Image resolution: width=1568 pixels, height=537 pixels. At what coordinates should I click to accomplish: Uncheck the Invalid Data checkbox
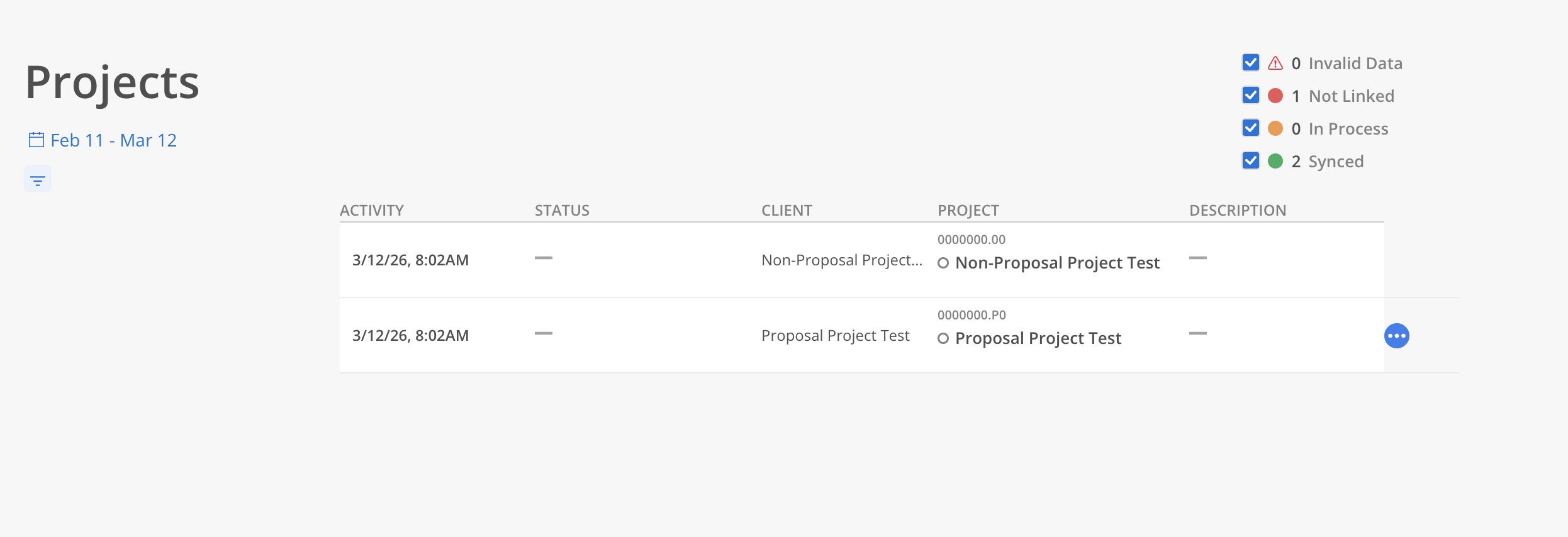coord(1251,63)
